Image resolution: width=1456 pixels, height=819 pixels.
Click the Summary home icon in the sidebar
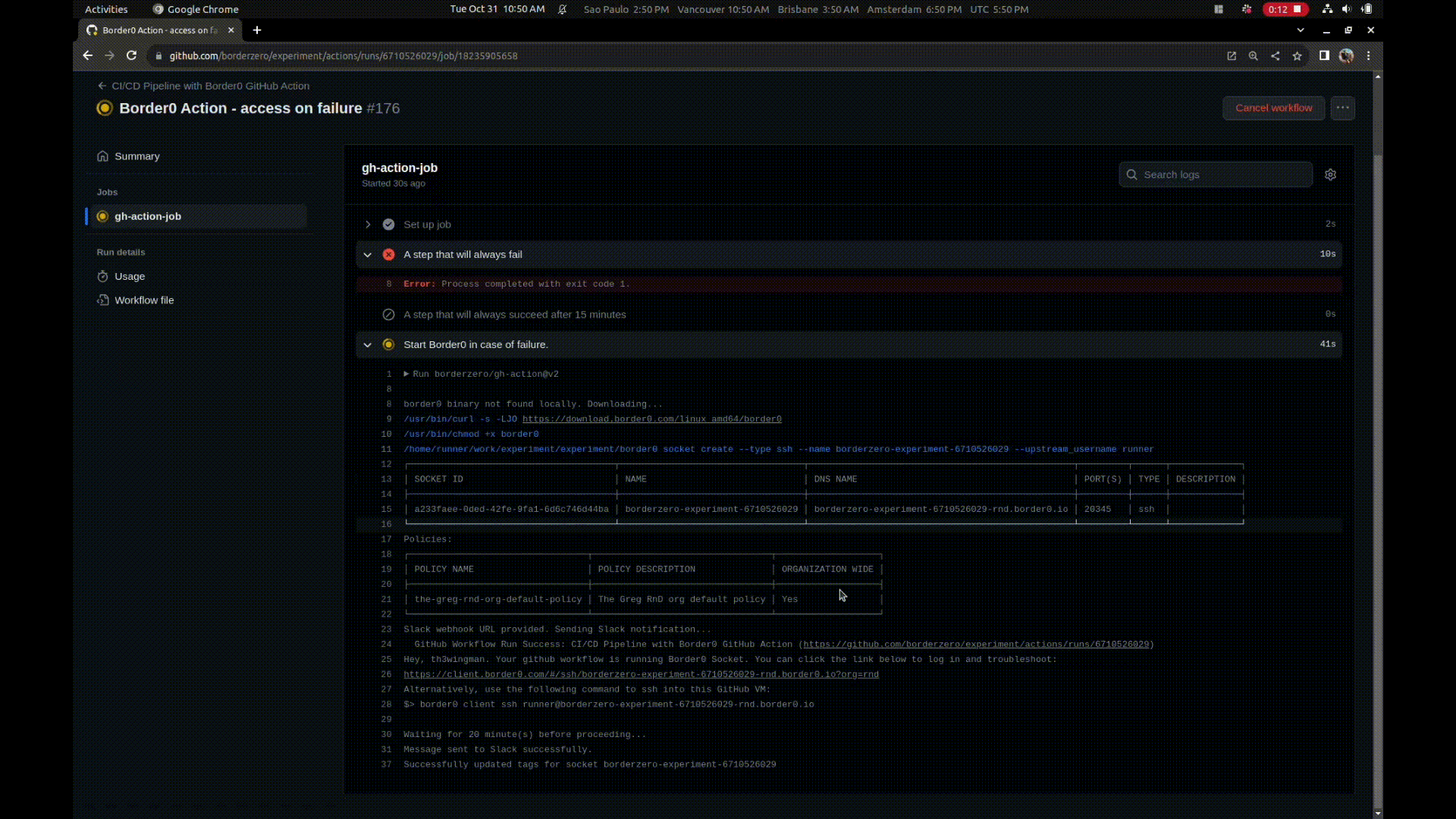[102, 156]
